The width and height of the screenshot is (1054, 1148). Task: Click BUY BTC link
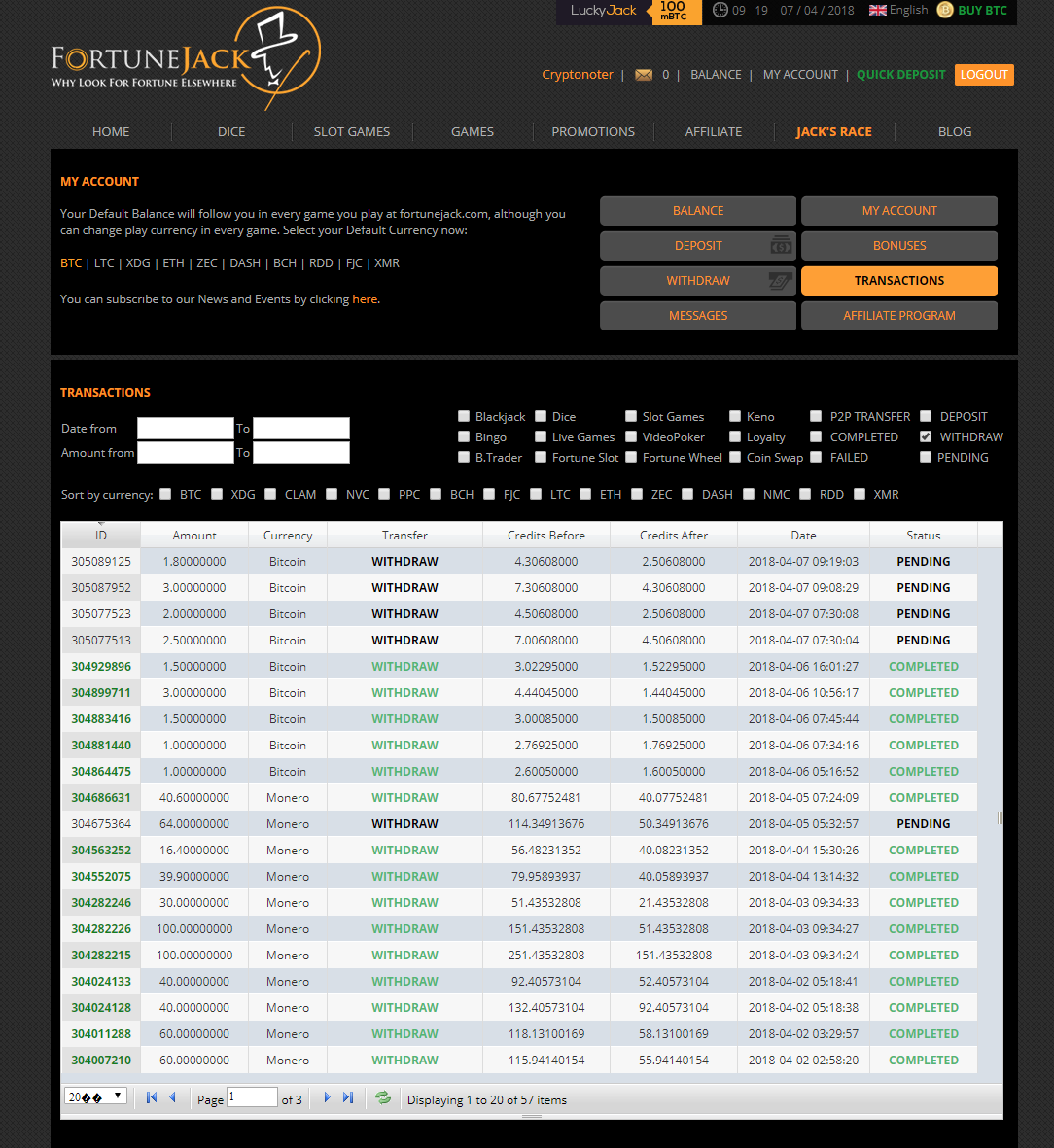[x=982, y=11]
